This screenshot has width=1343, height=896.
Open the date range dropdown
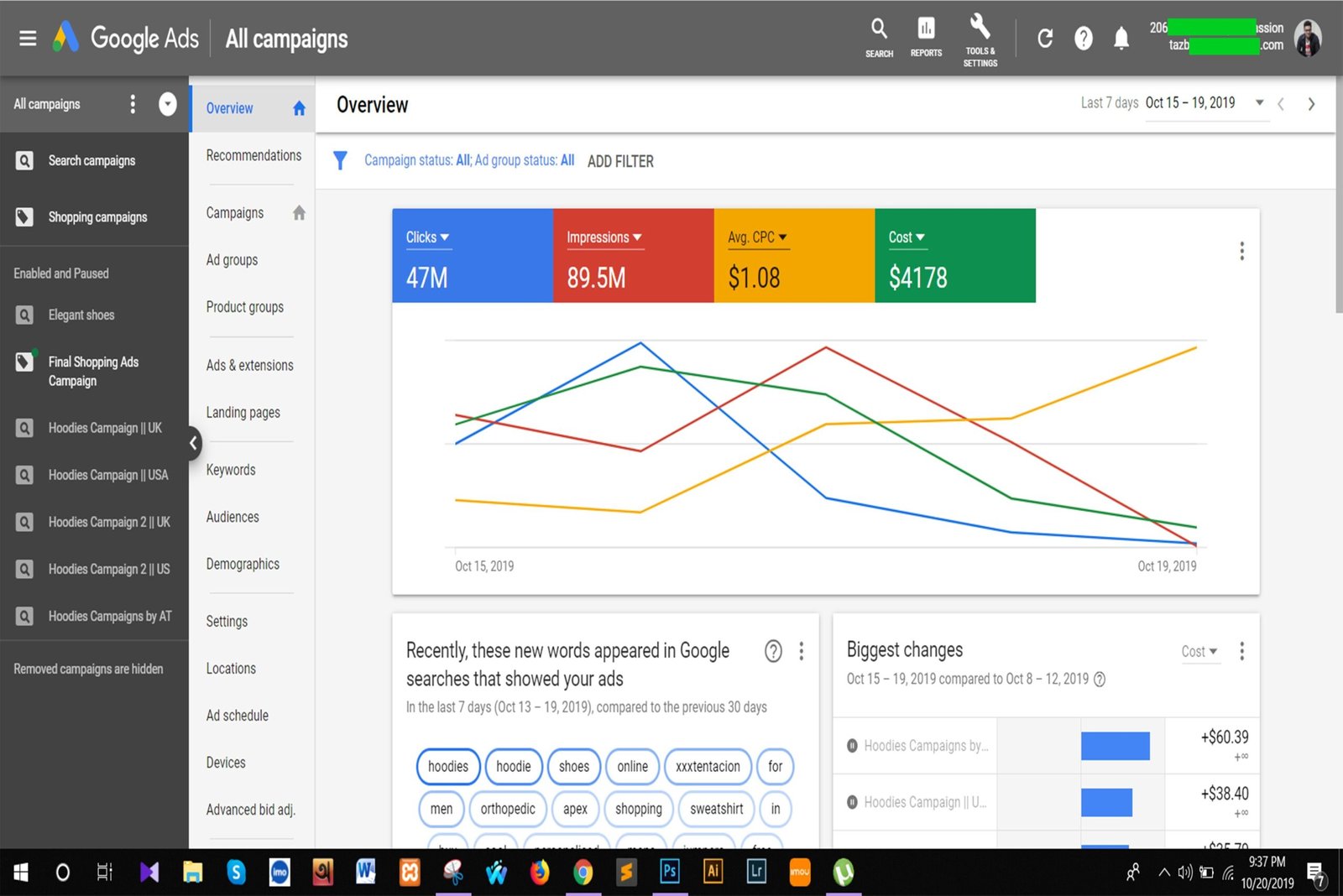pos(1259,103)
